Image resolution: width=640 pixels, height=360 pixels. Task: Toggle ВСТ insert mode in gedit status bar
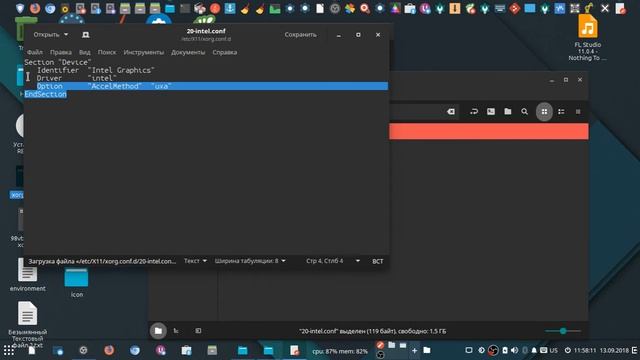pos(378,261)
